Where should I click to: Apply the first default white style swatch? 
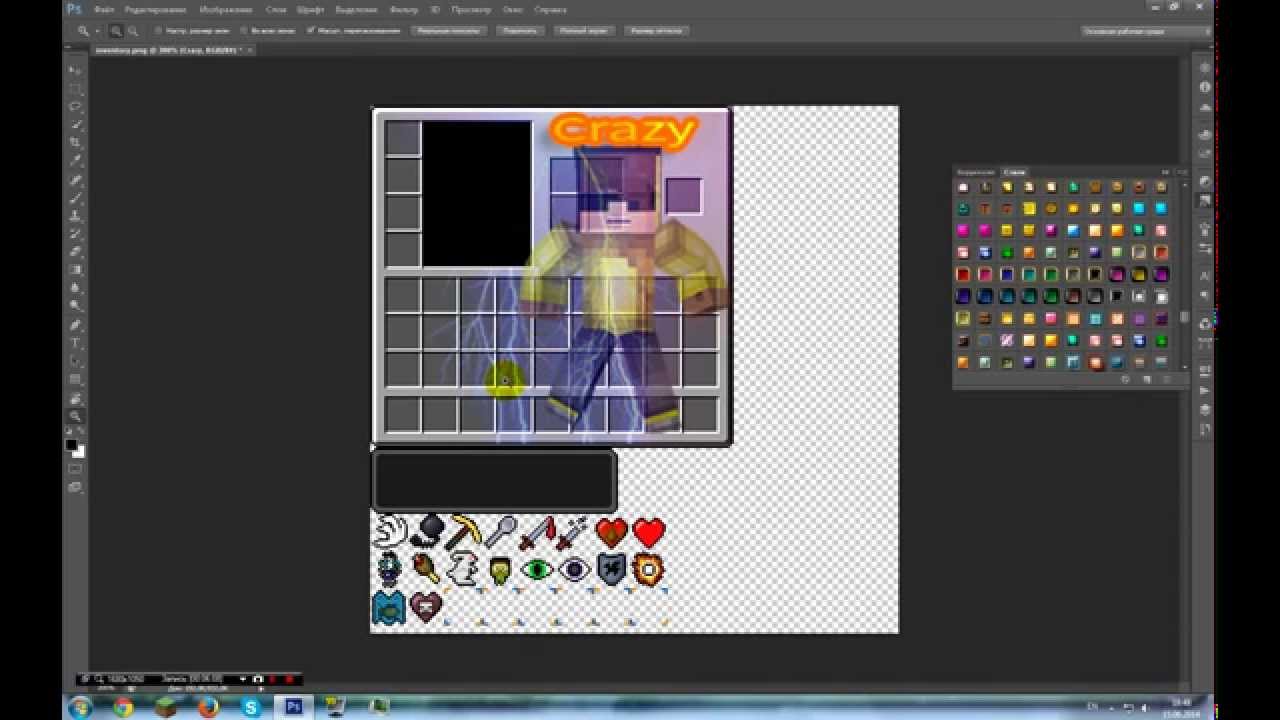(963, 187)
